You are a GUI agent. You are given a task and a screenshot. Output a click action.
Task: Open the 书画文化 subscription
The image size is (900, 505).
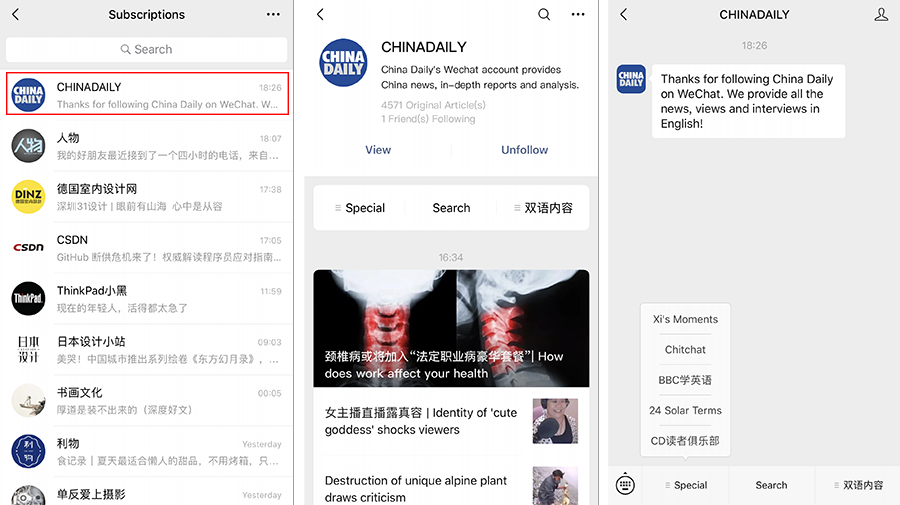coord(147,401)
